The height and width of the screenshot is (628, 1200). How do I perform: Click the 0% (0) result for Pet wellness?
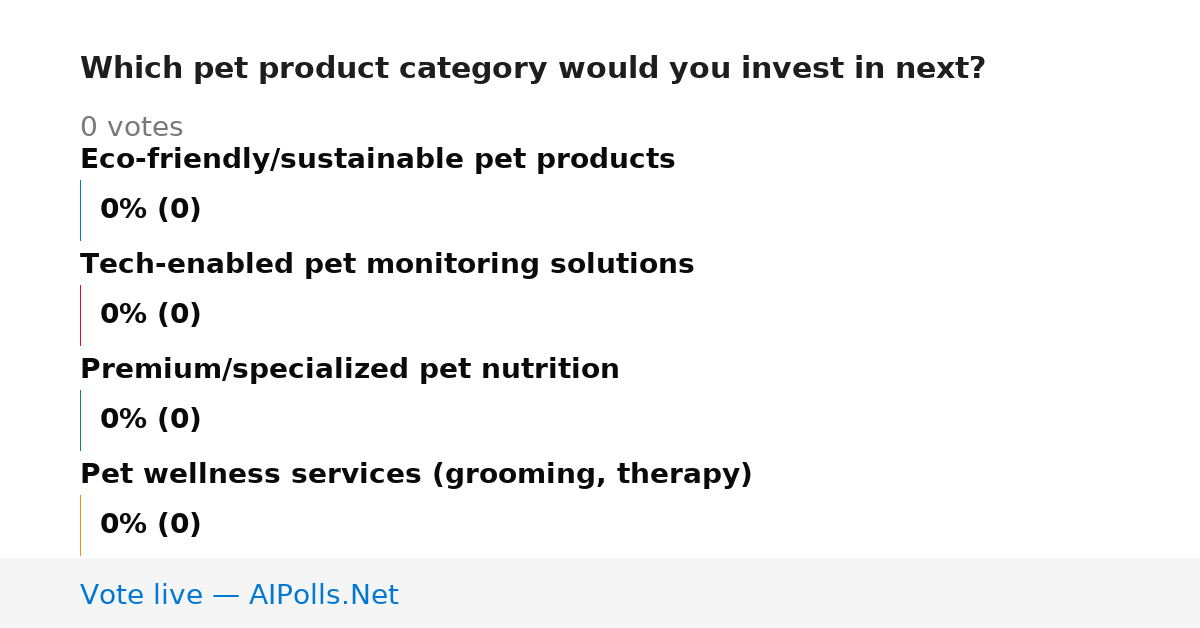click(x=151, y=525)
